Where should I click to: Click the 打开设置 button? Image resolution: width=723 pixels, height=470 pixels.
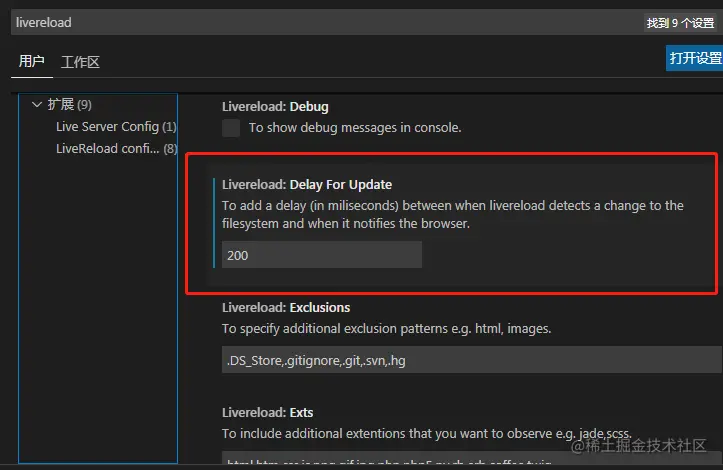point(695,58)
